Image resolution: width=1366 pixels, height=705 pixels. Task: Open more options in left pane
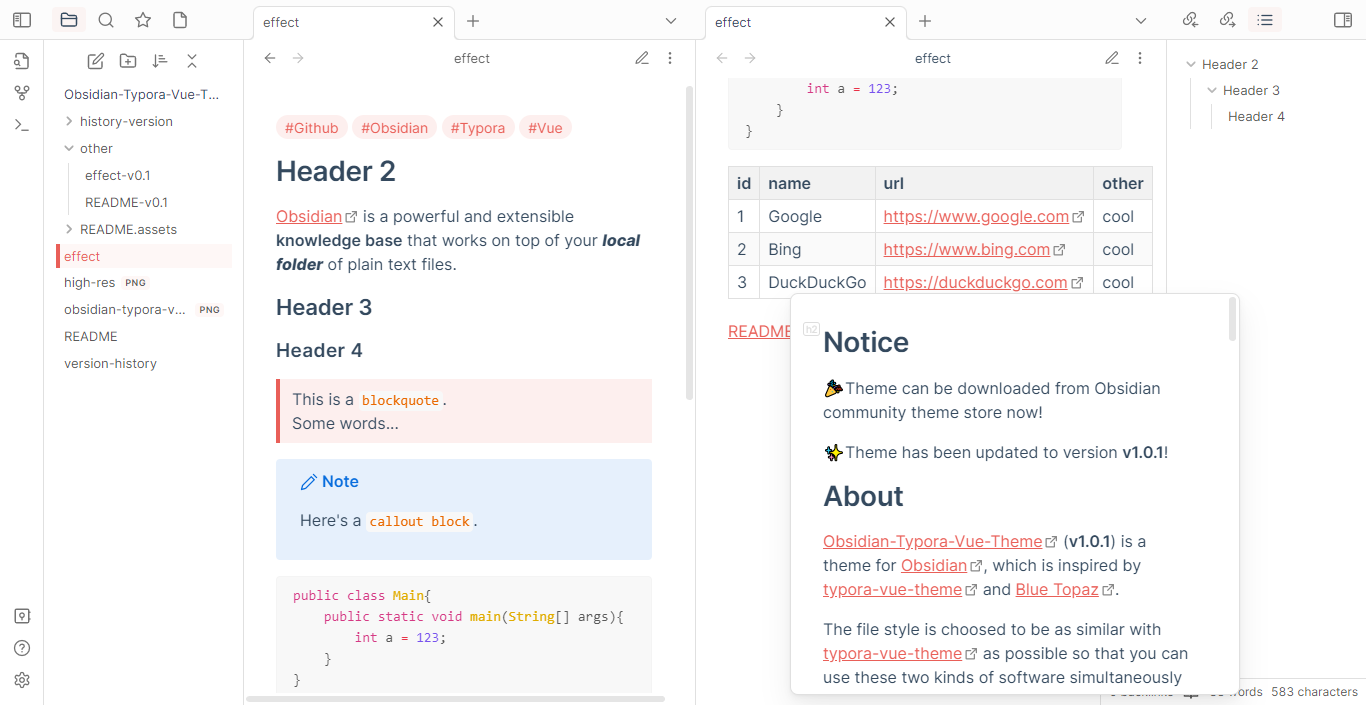coord(670,58)
